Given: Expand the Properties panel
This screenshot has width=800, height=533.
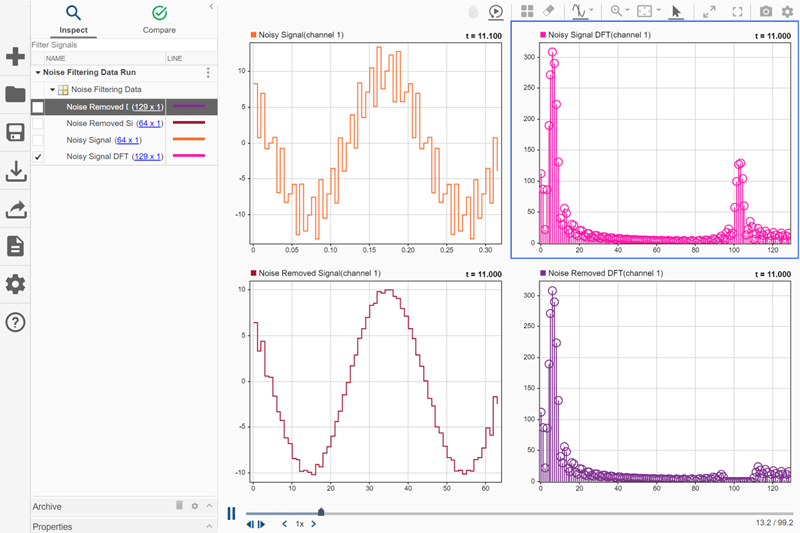Looking at the screenshot, I should (209, 526).
